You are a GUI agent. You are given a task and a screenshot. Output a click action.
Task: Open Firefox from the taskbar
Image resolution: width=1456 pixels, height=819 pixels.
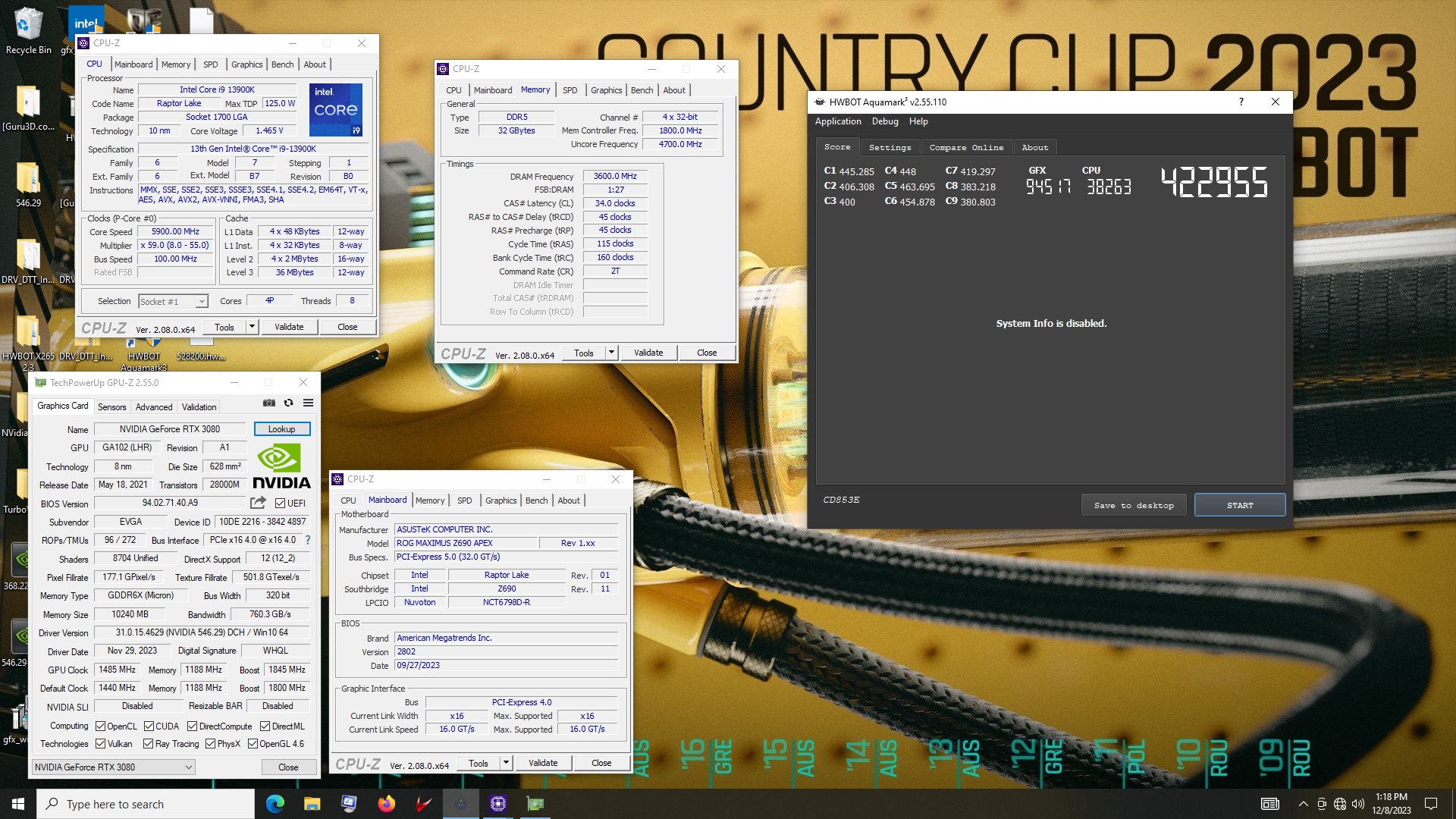tap(386, 804)
